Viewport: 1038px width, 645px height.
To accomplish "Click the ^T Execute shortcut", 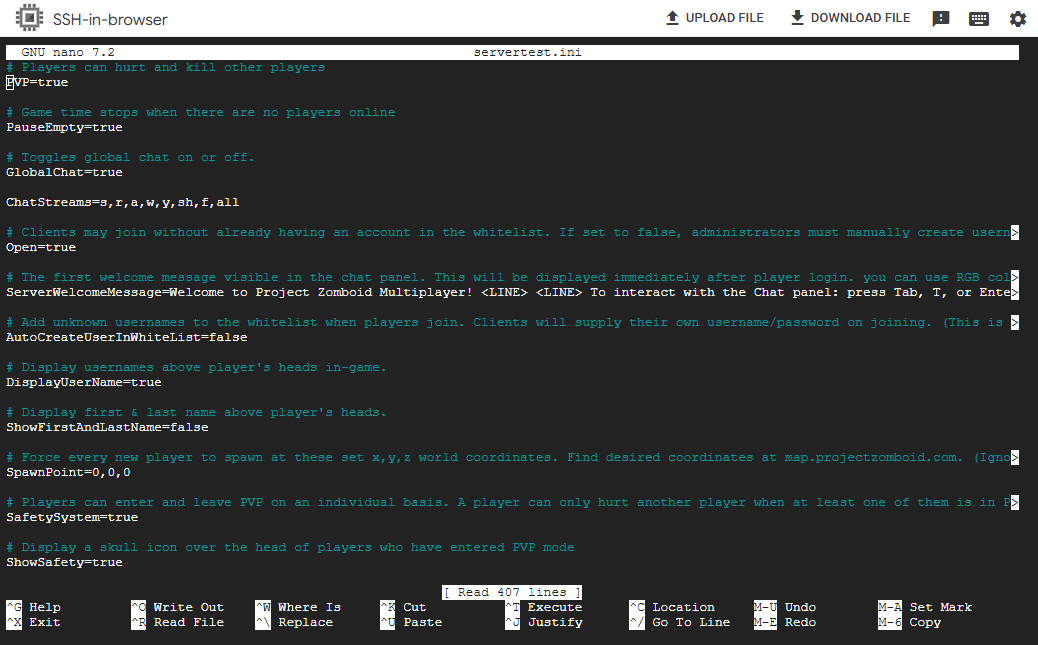I will 543,607.
